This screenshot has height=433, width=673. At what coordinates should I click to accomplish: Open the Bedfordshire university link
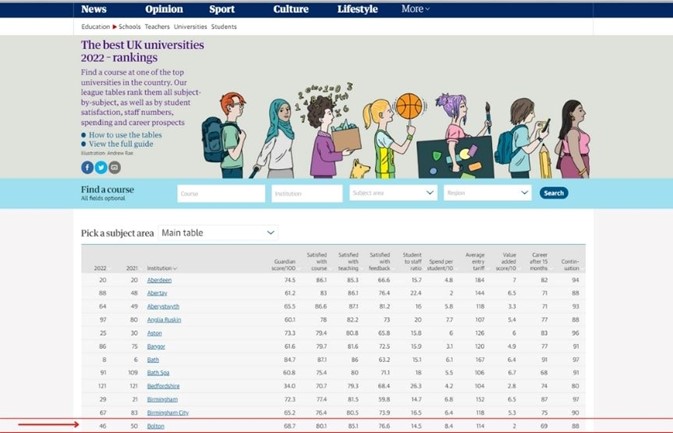tap(163, 386)
